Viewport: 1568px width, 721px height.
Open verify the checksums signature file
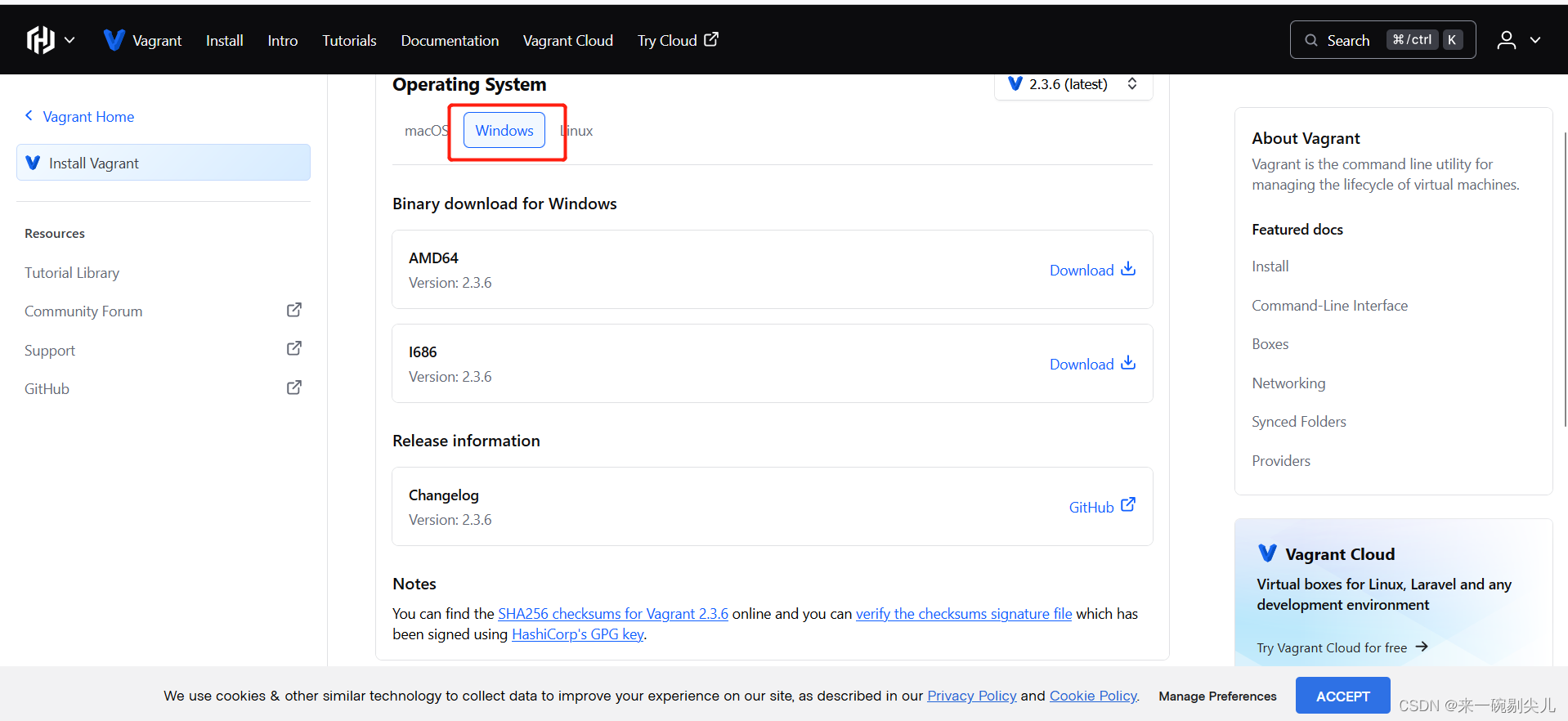pyautogui.click(x=964, y=613)
